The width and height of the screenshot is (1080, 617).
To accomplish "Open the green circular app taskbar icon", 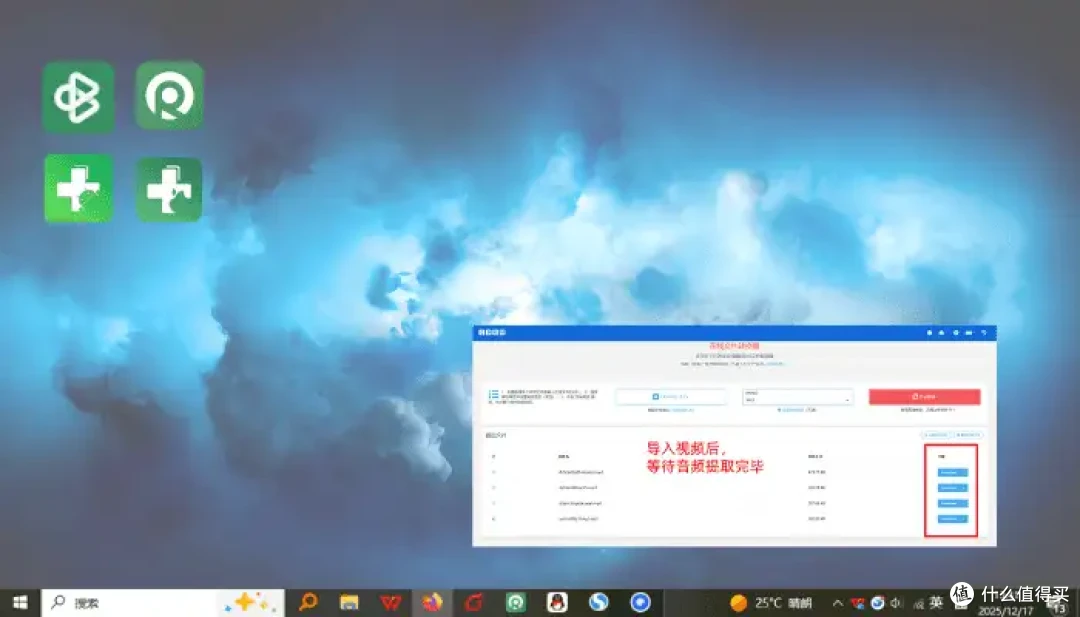I will [515, 603].
